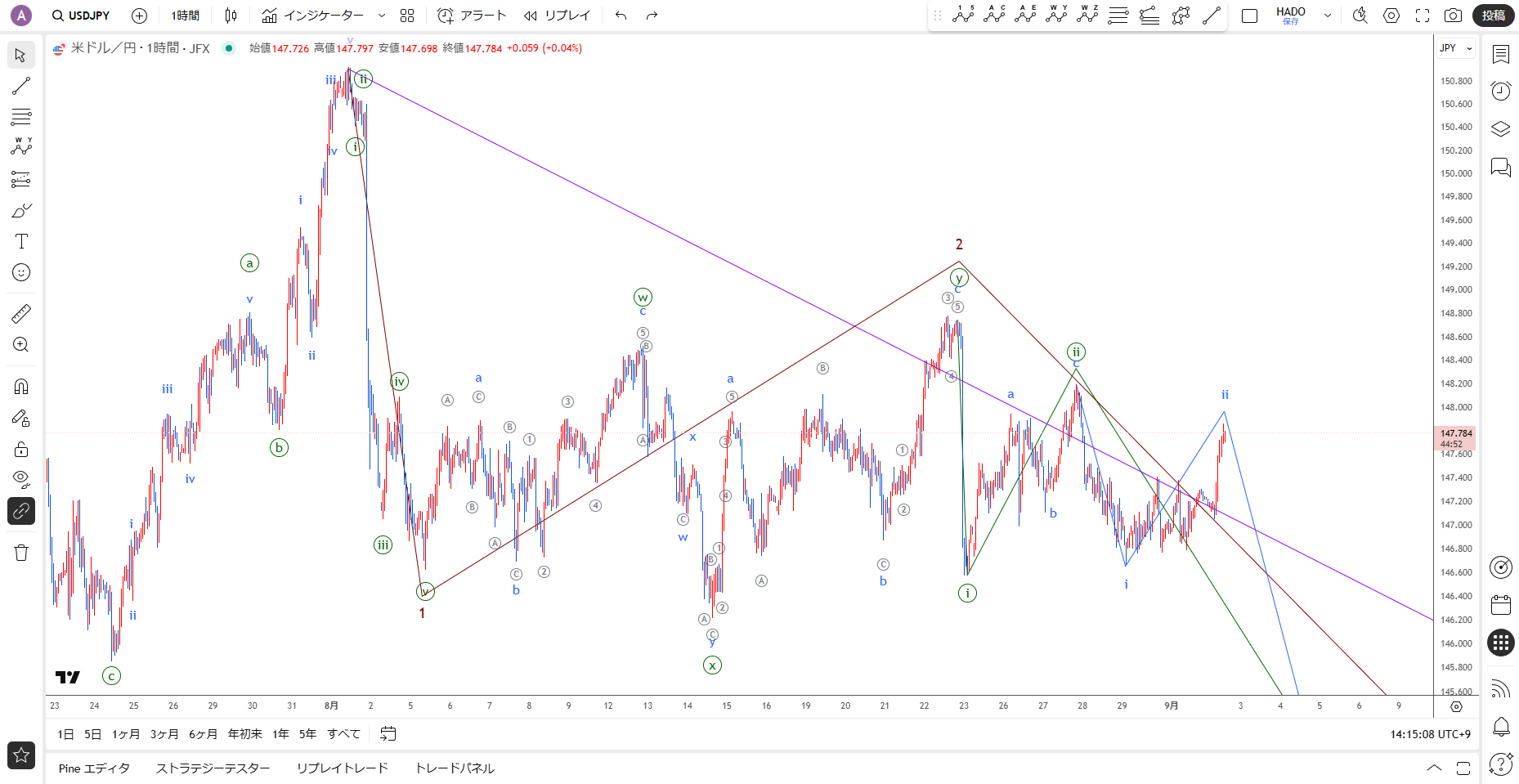Hide all drawings with eye icon
The width and height of the screenshot is (1519, 784).
click(21, 479)
